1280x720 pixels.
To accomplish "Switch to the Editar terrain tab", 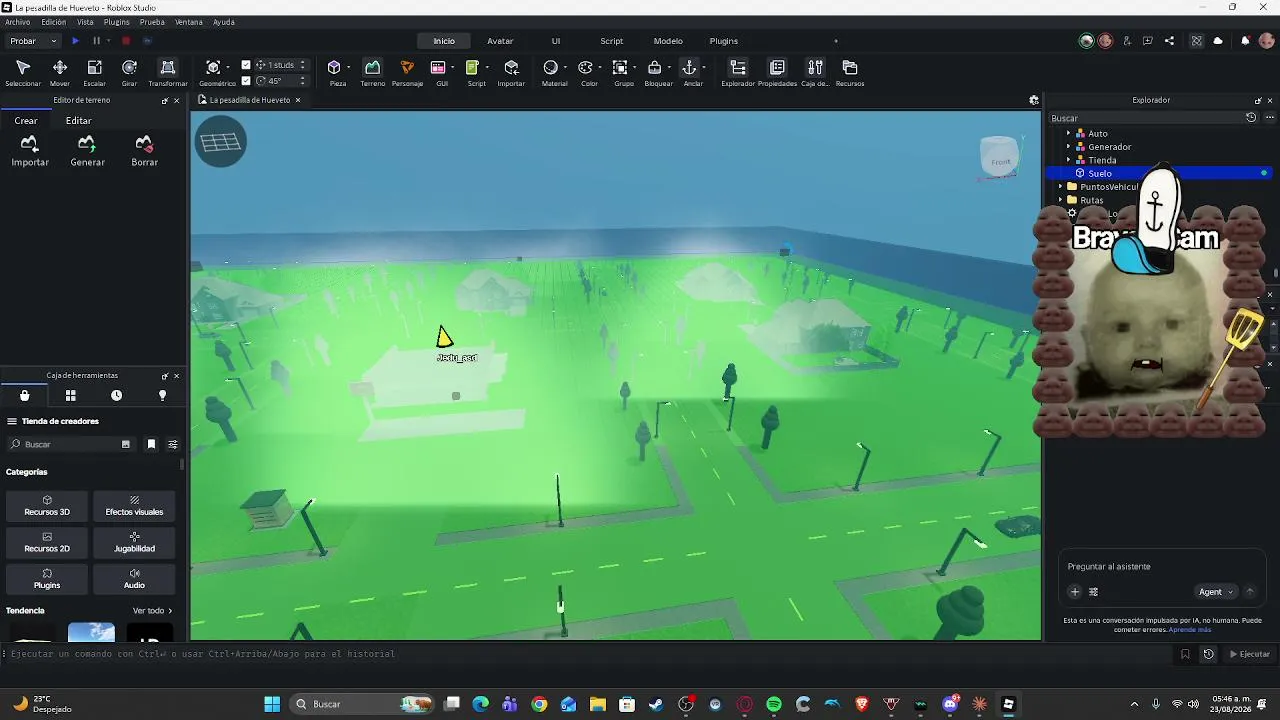I will (x=78, y=121).
